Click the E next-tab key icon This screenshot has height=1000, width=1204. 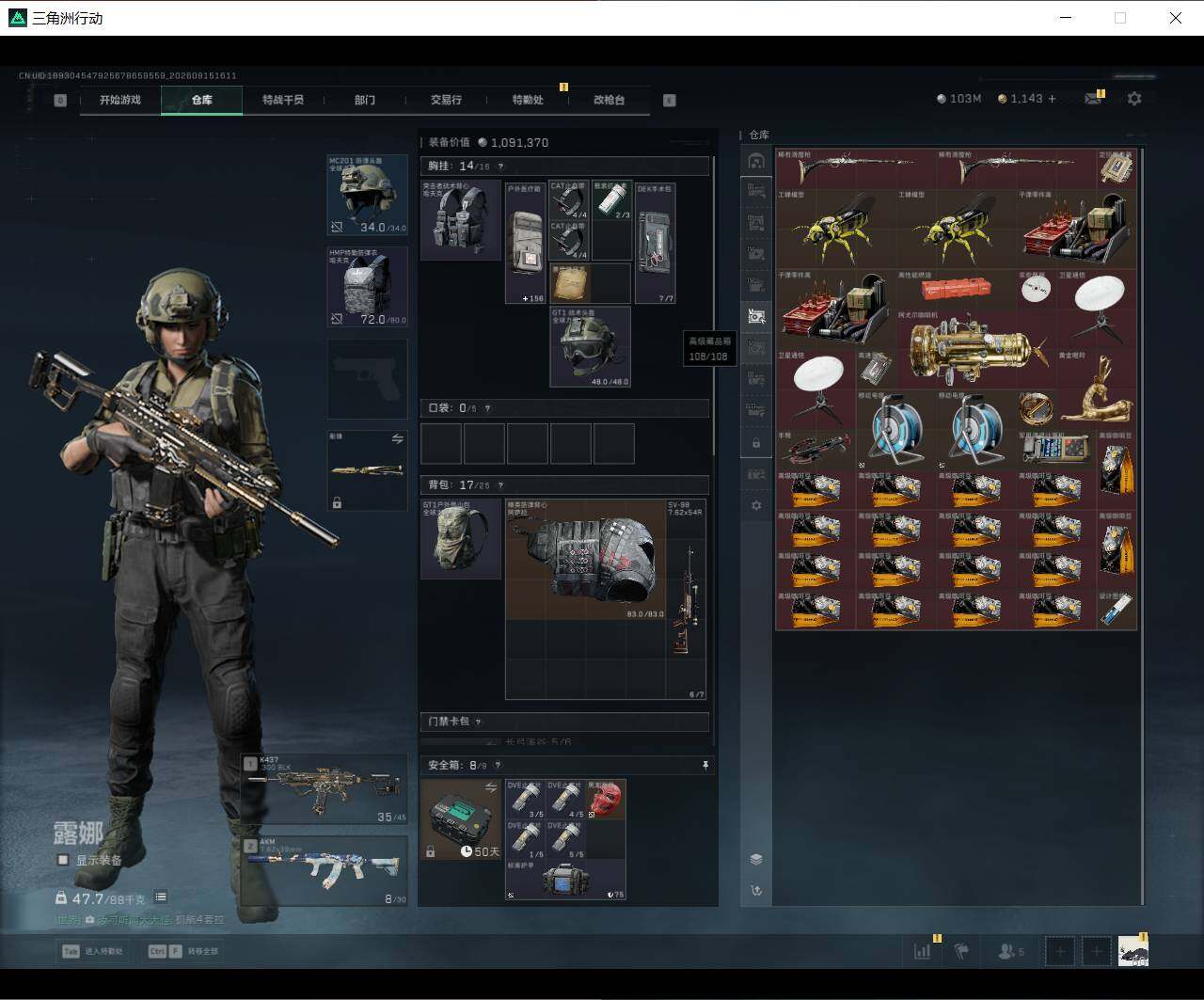pos(670,100)
